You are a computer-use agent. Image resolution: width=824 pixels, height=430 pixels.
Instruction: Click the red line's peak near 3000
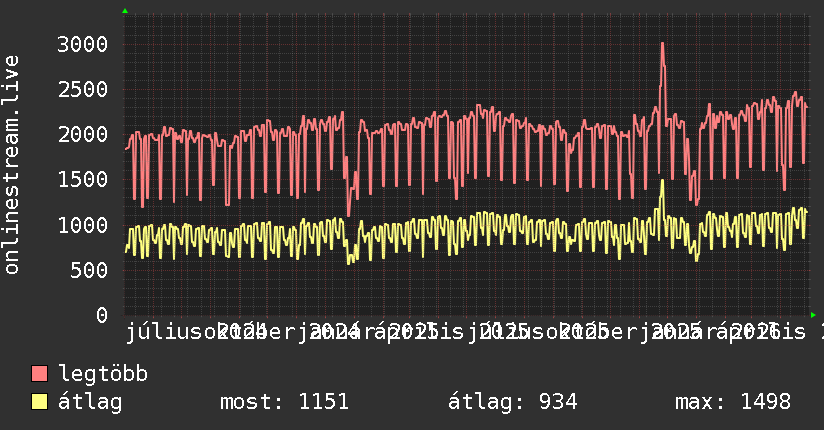(x=663, y=45)
